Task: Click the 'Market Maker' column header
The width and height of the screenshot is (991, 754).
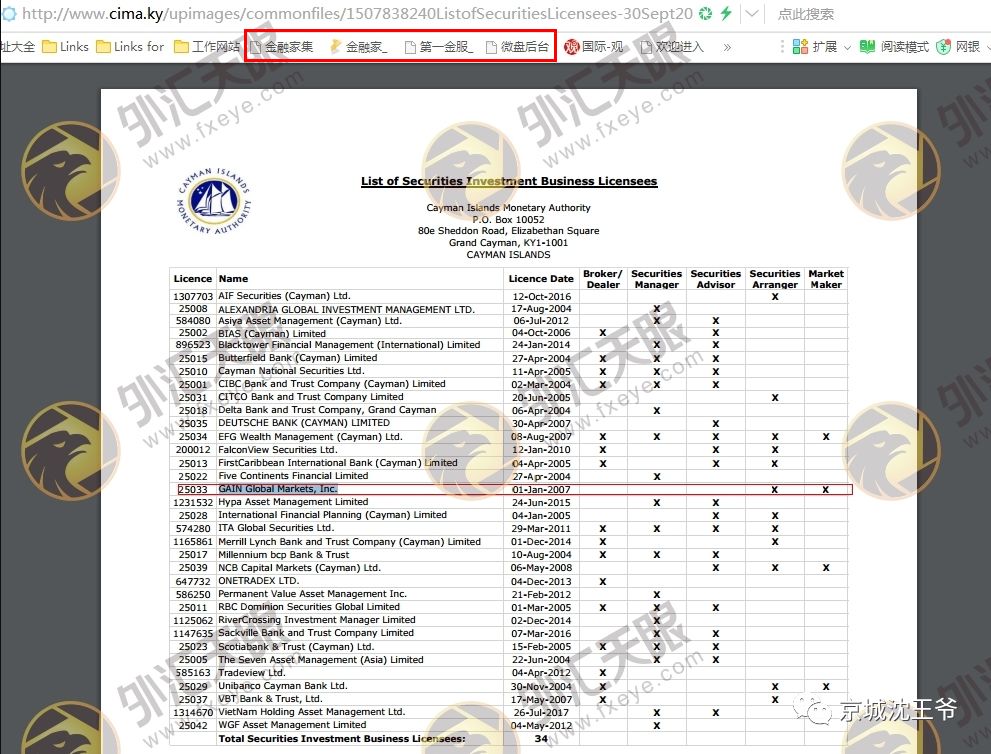Action: point(826,279)
